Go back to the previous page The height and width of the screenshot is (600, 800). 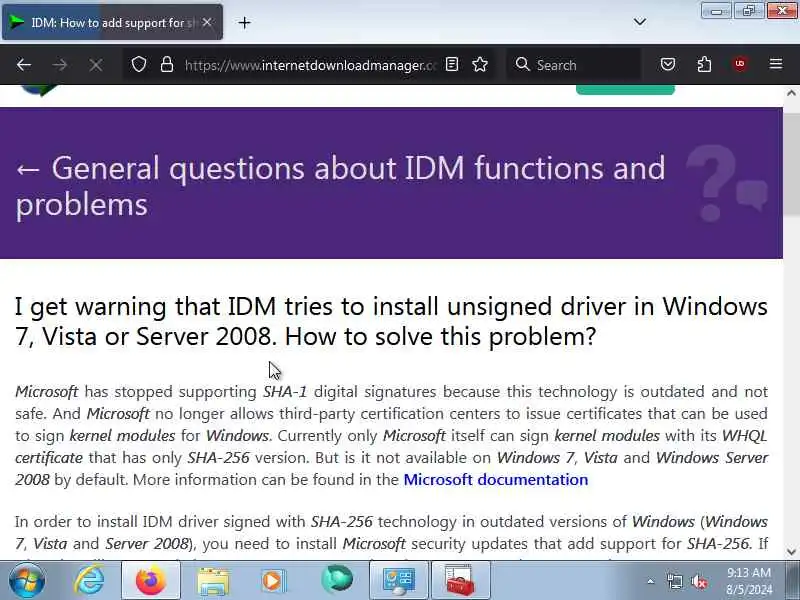pos(24,65)
